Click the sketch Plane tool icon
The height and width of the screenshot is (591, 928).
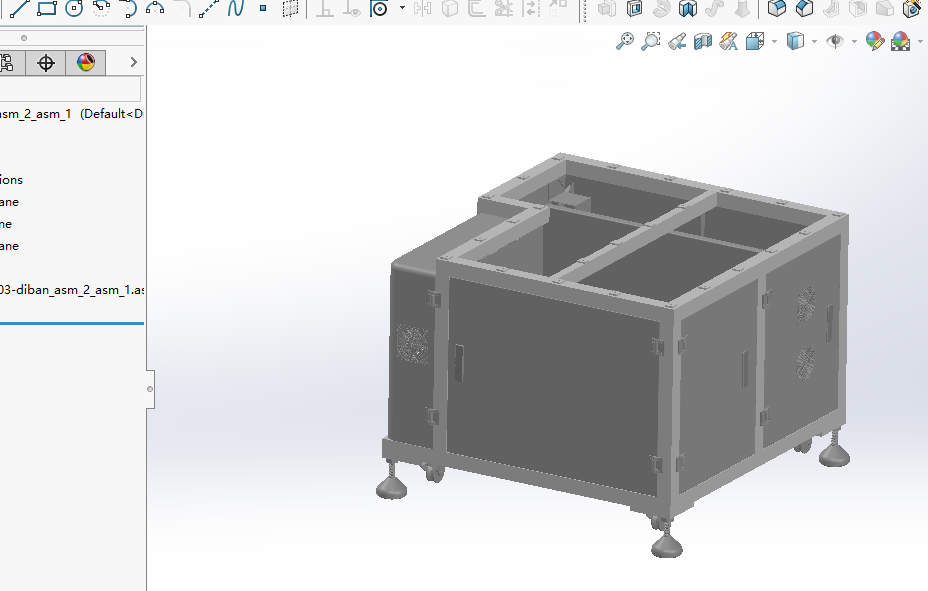click(x=290, y=8)
